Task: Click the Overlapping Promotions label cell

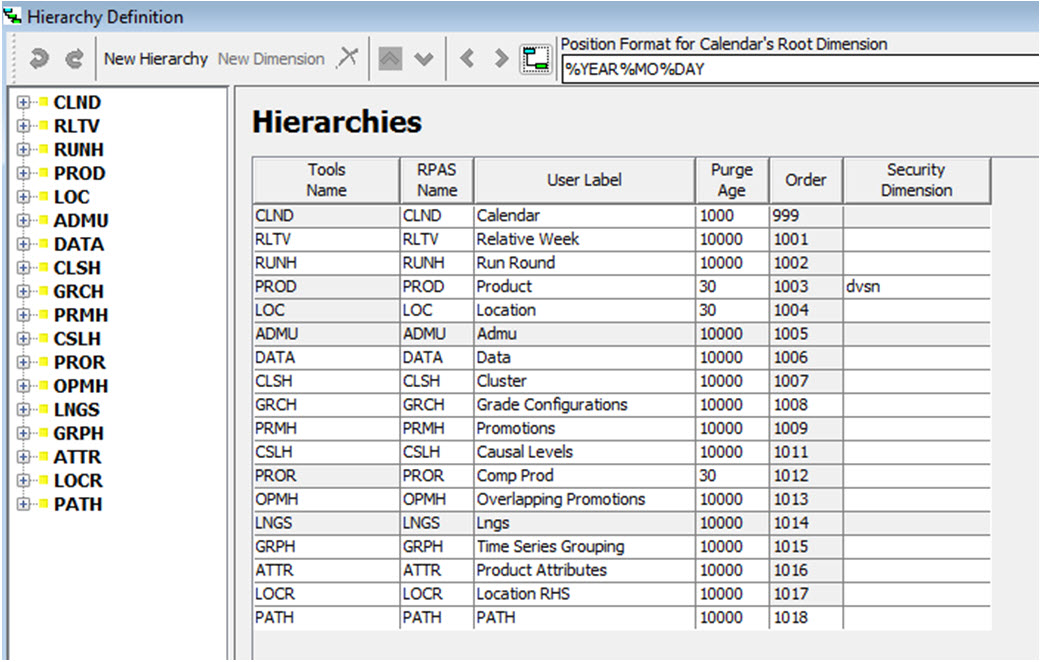Action: [584, 499]
